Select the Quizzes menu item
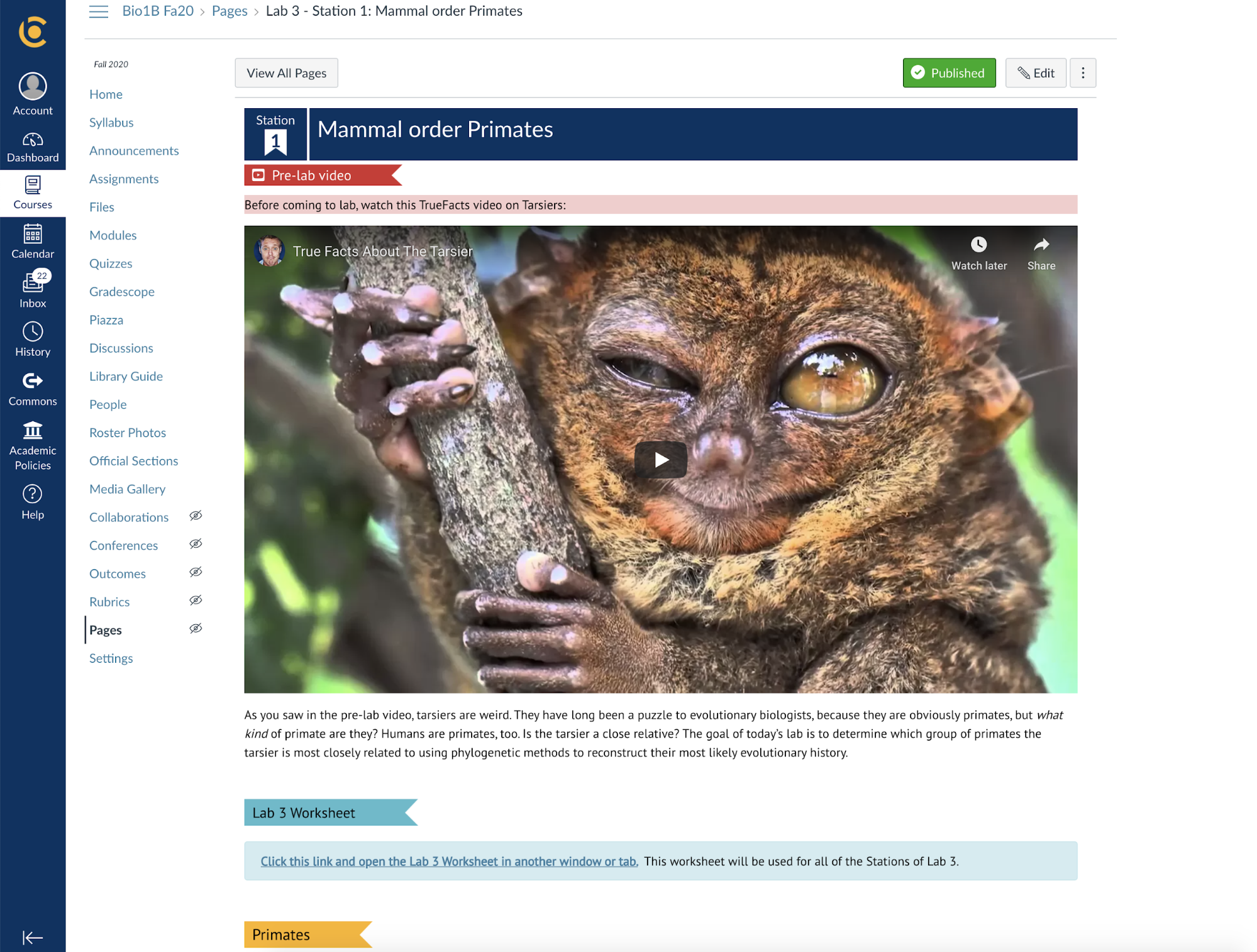This screenshot has width=1257, height=952. [x=110, y=263]
